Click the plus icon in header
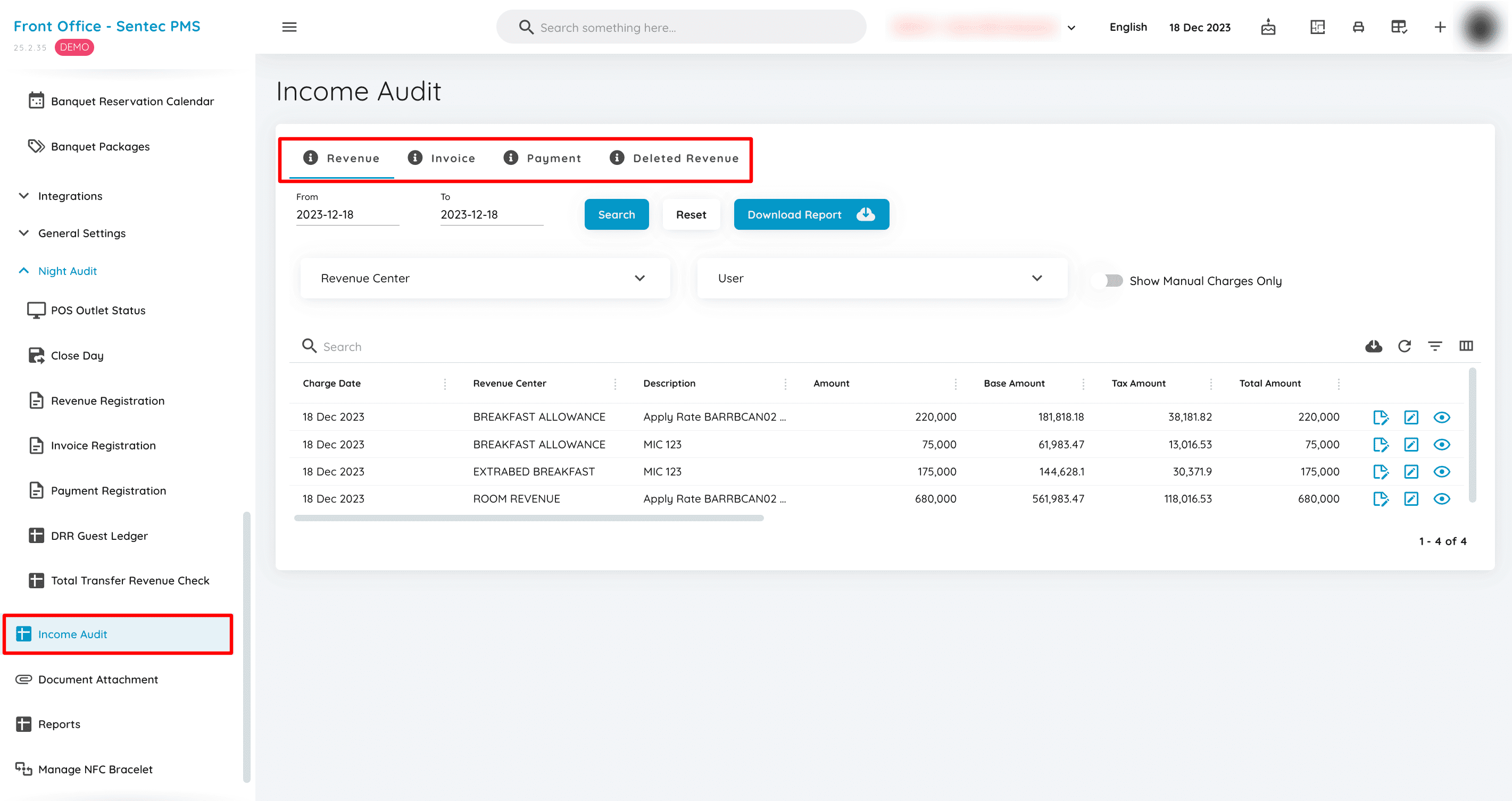 [1440, 27]
